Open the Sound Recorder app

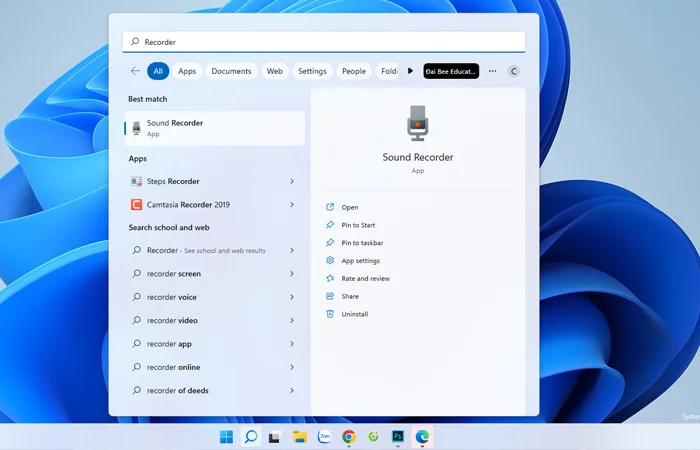[350, 207]
